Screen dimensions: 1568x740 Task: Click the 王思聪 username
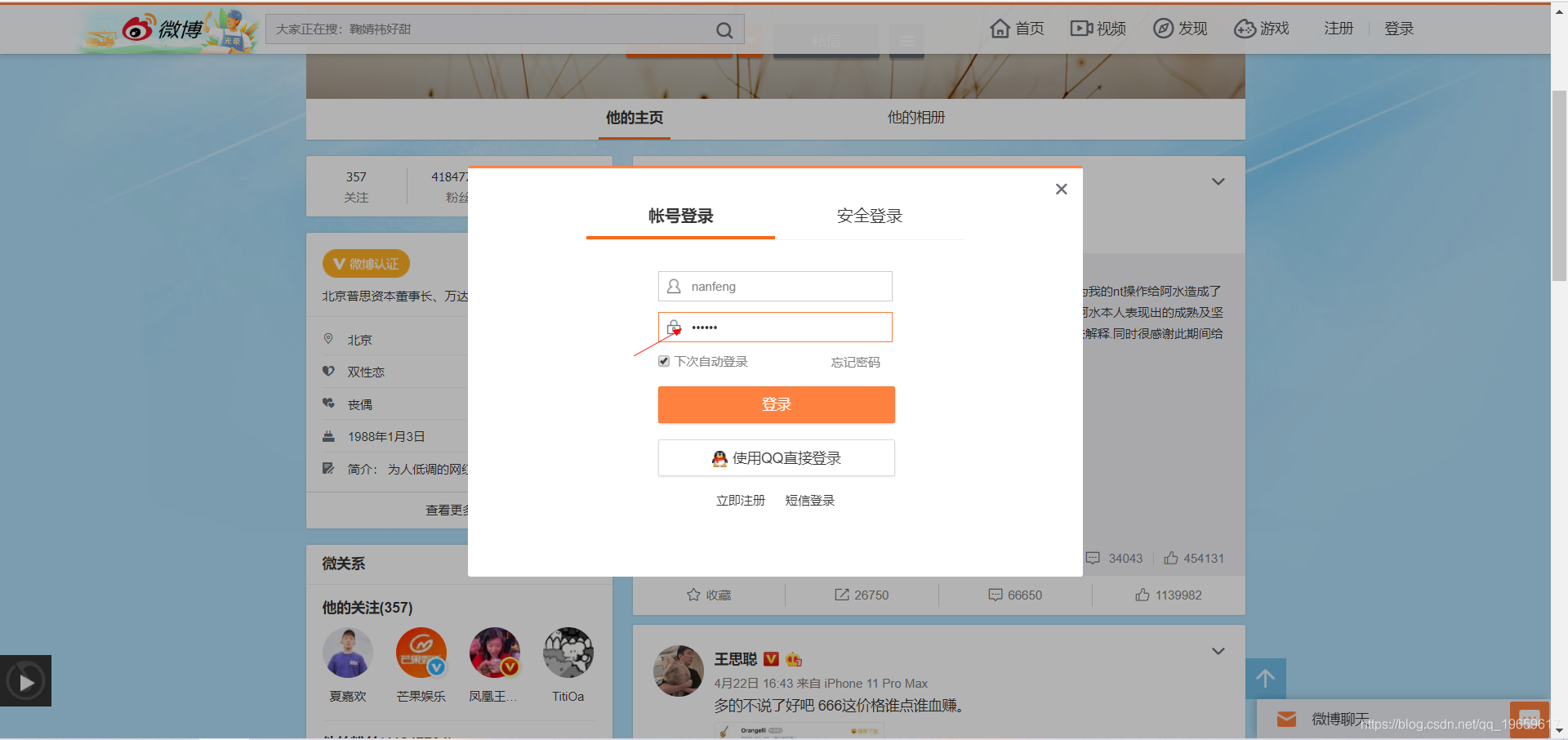736,659
